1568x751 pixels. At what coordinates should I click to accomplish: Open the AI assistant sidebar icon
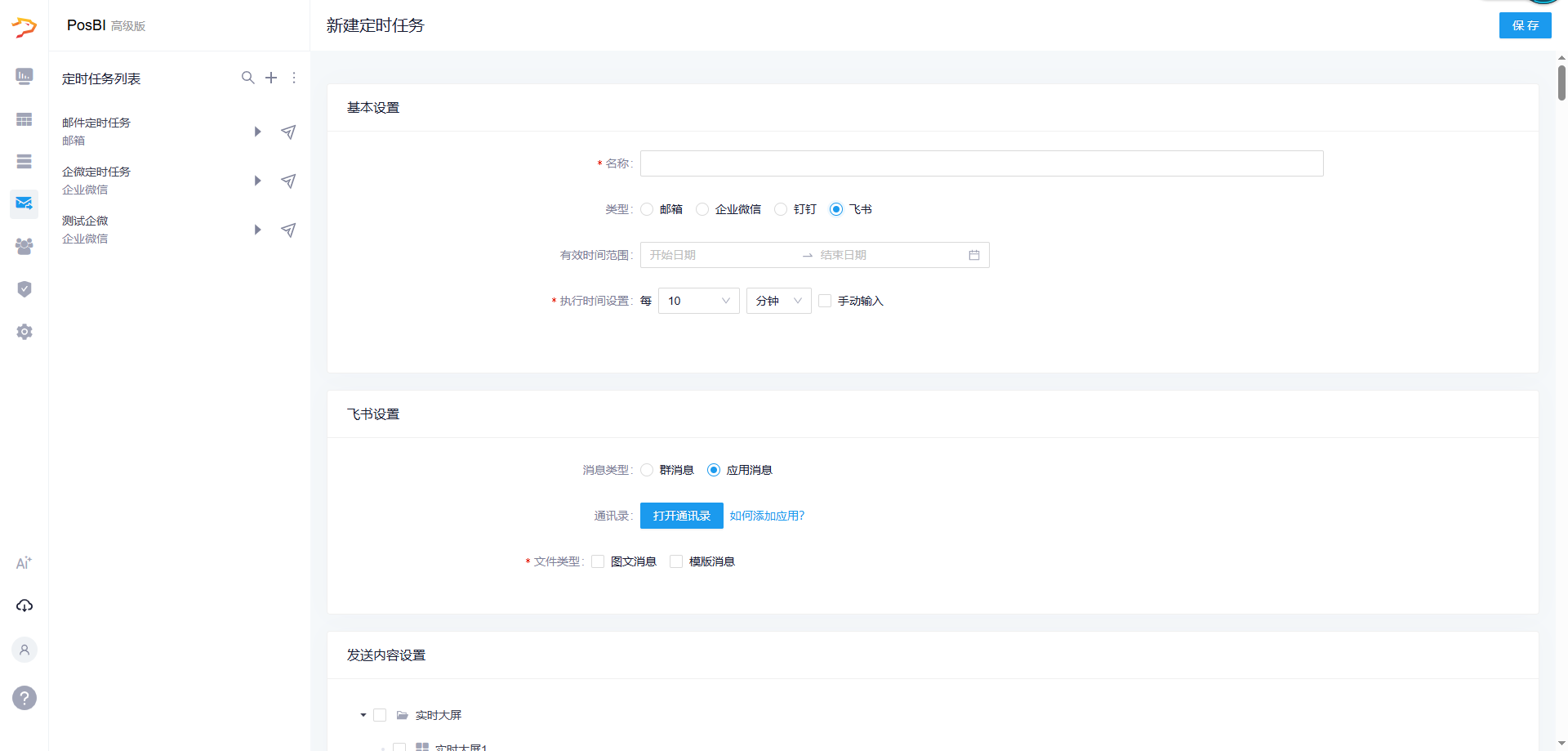pyautogui.click(x=24, y=563)
